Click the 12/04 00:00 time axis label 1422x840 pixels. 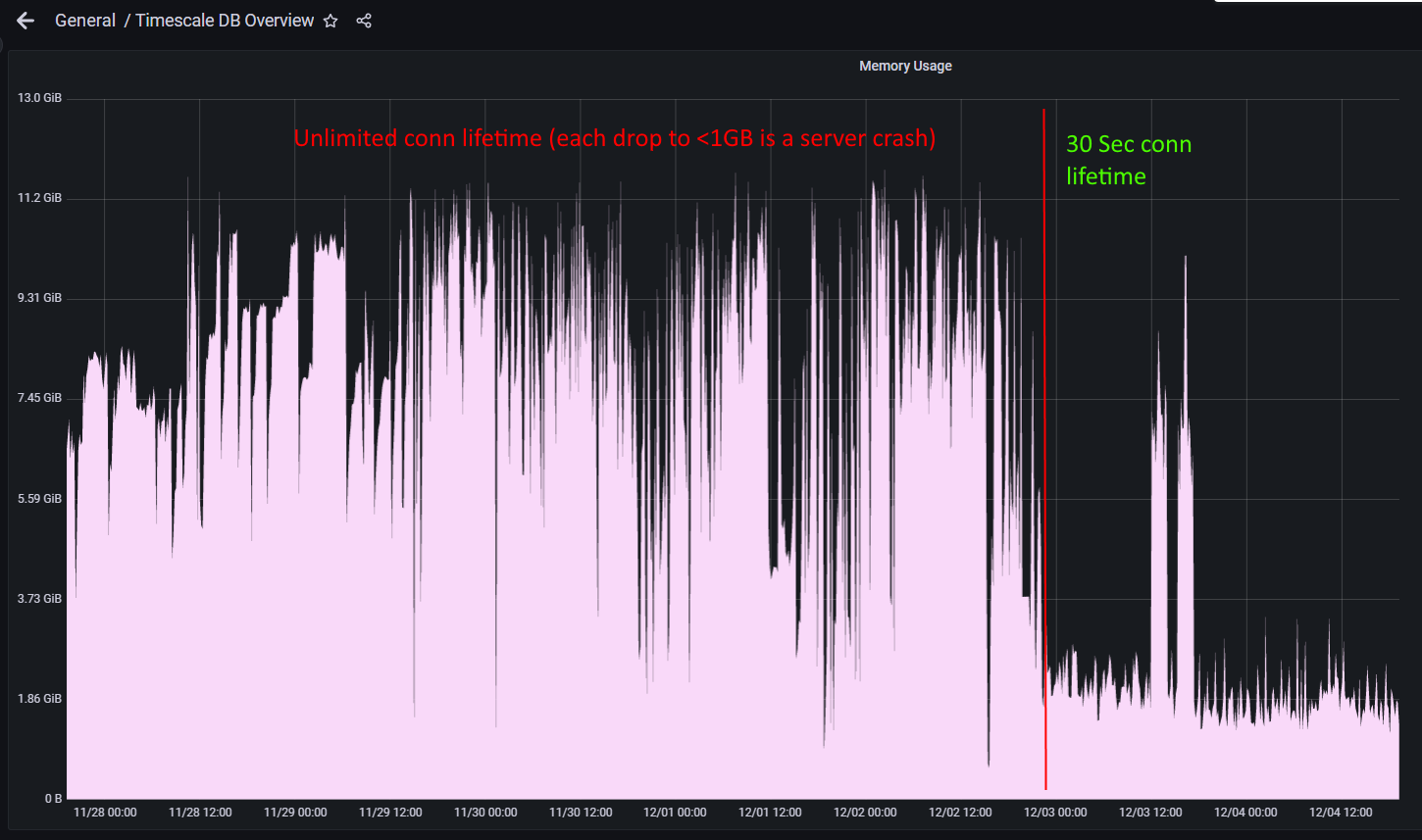pyautogui.click(x=1245, y=813)
